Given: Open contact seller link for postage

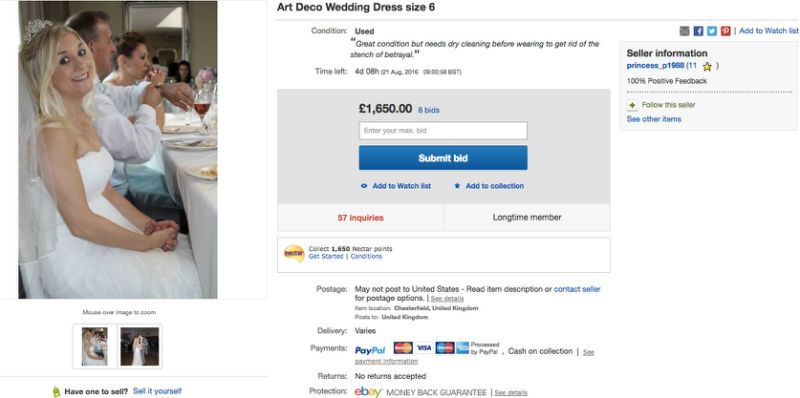Looking at the screenshot, I should [577, 289].
